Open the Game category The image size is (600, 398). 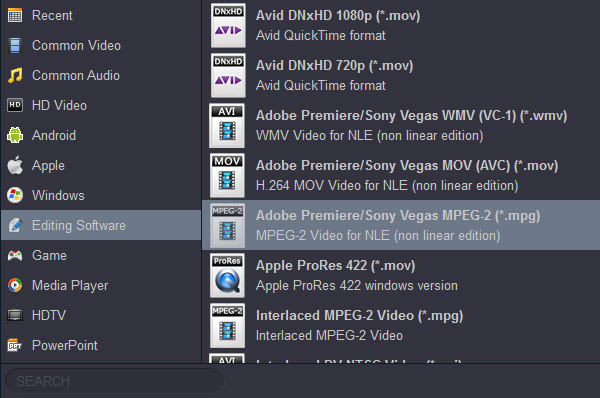coord(101,255)
